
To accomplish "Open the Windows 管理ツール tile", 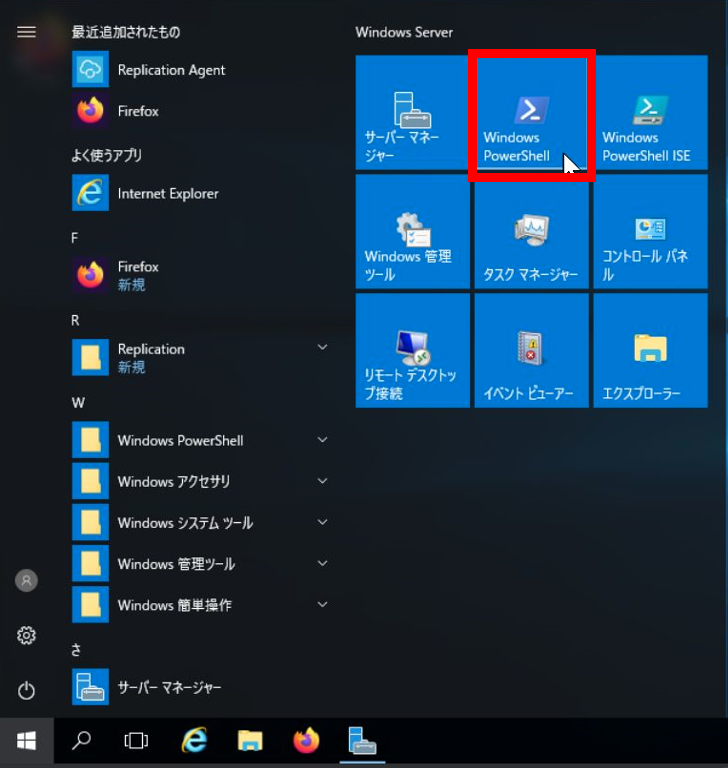I will pyautogui.click(x=413, y=232).
